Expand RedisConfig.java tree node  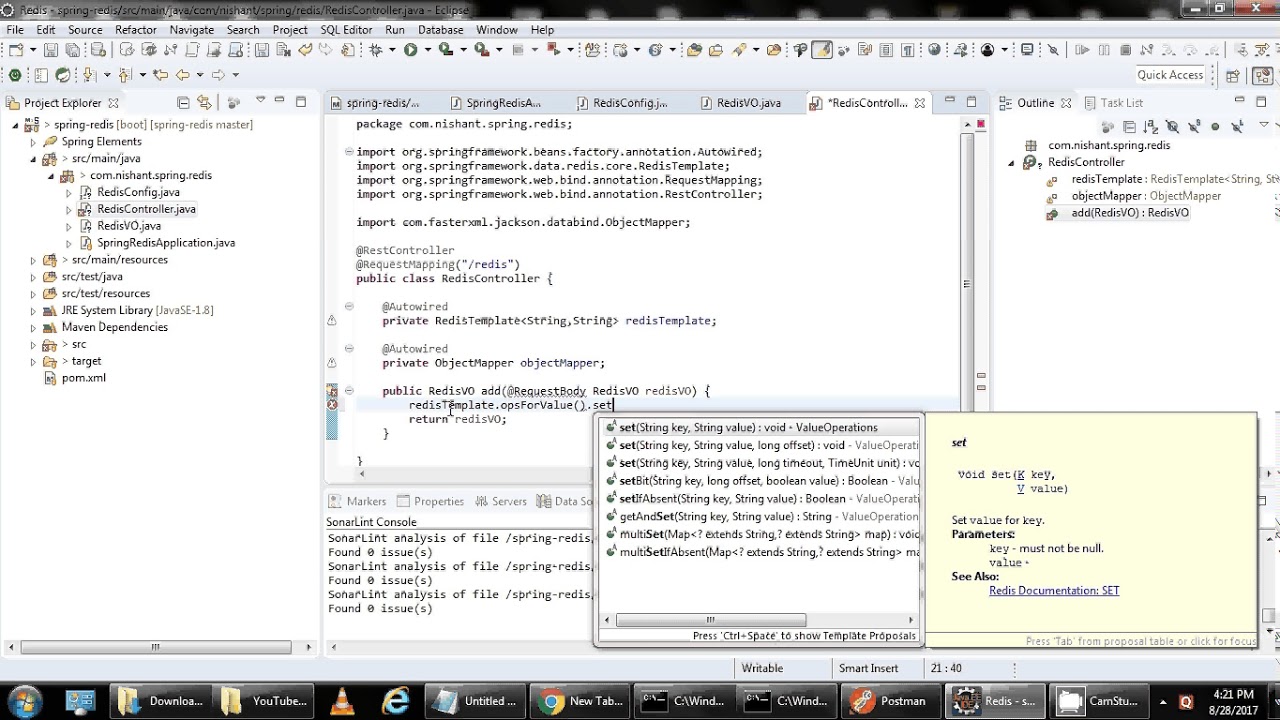pyautogui.click(x=69, y=193)
